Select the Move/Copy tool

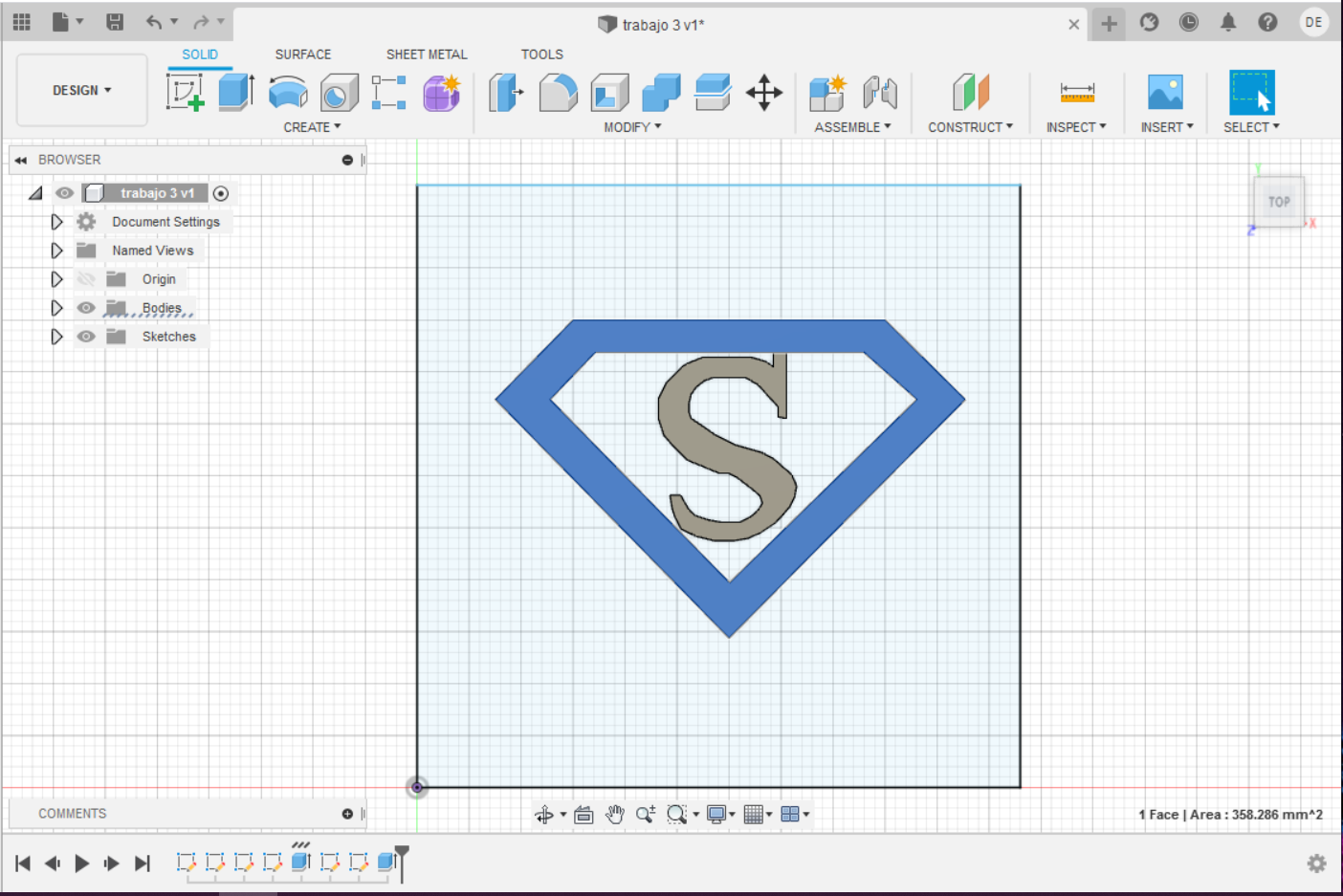tap(764, 93)
